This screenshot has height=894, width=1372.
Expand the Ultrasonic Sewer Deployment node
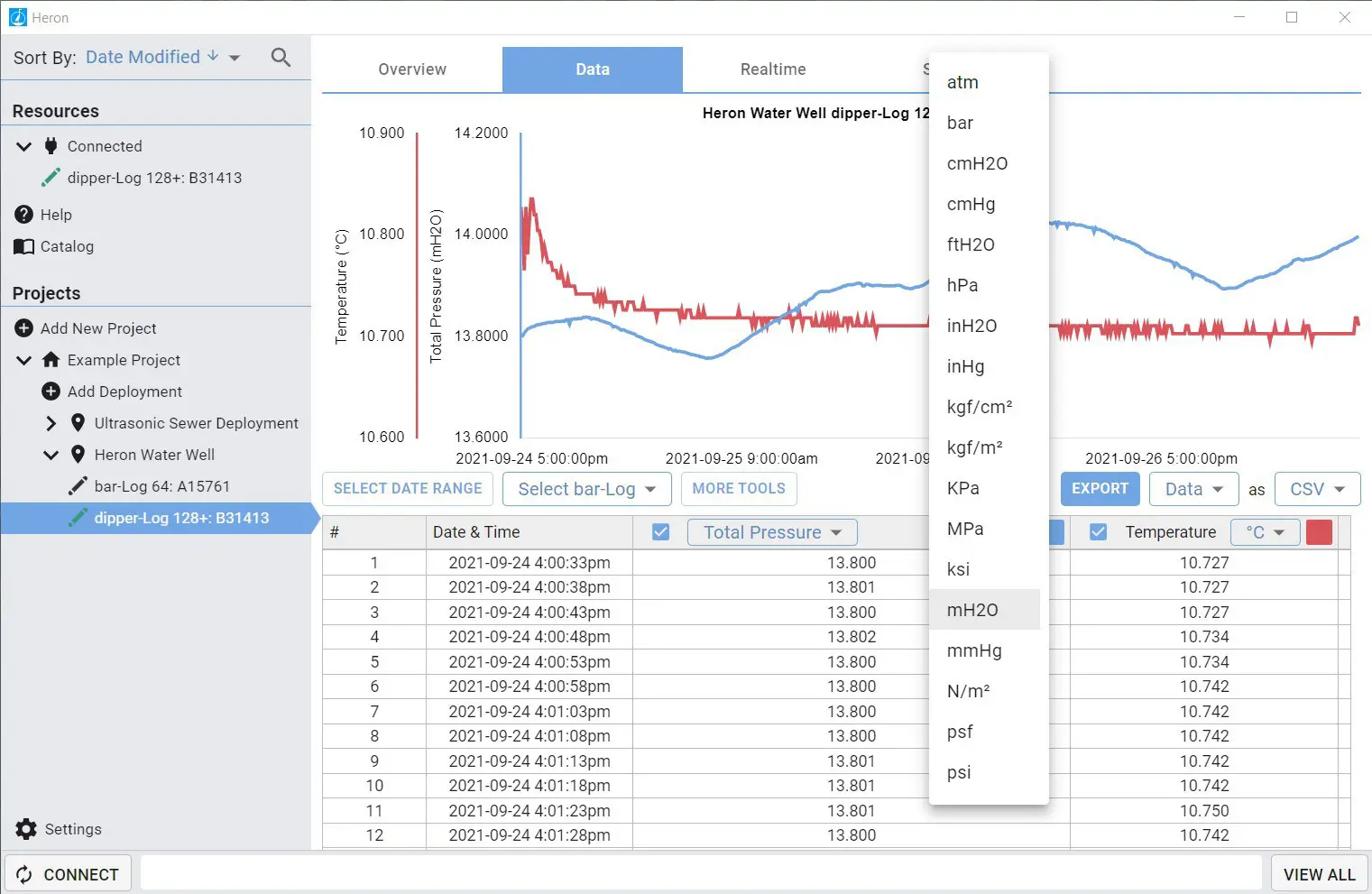51,423
